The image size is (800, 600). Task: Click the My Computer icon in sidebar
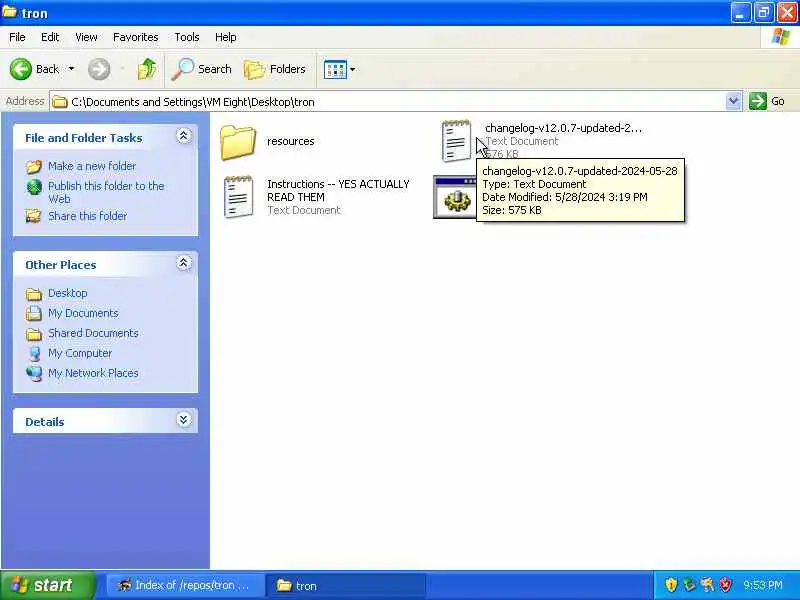[x=34, y=354]
